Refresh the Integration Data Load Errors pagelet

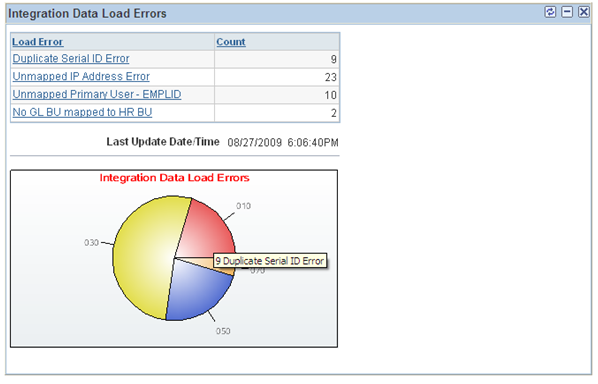(x=550, y=12)
